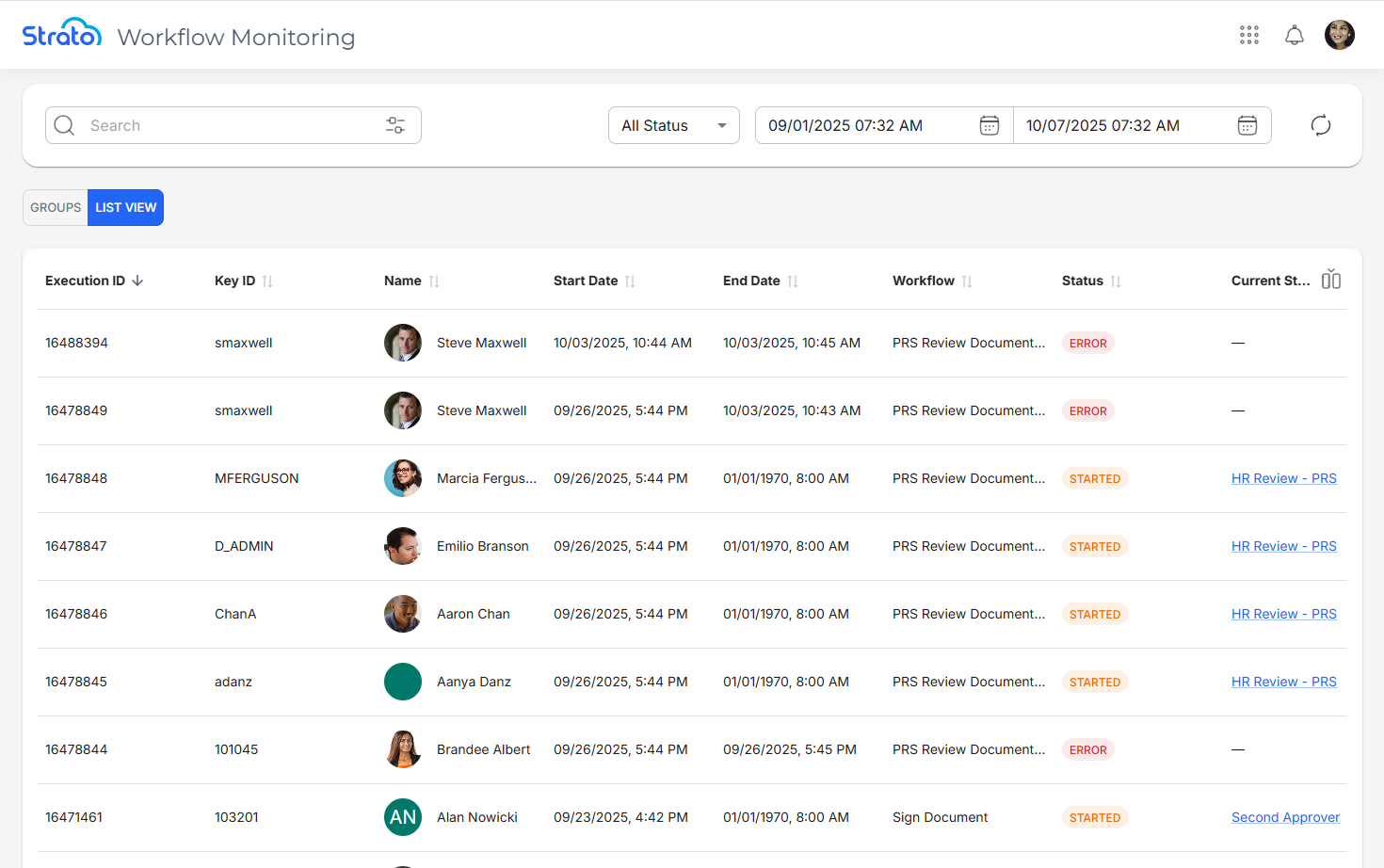
Task: Open HR Review - PRS link for Marcia Ferguson
Action: click(1283, 478)
